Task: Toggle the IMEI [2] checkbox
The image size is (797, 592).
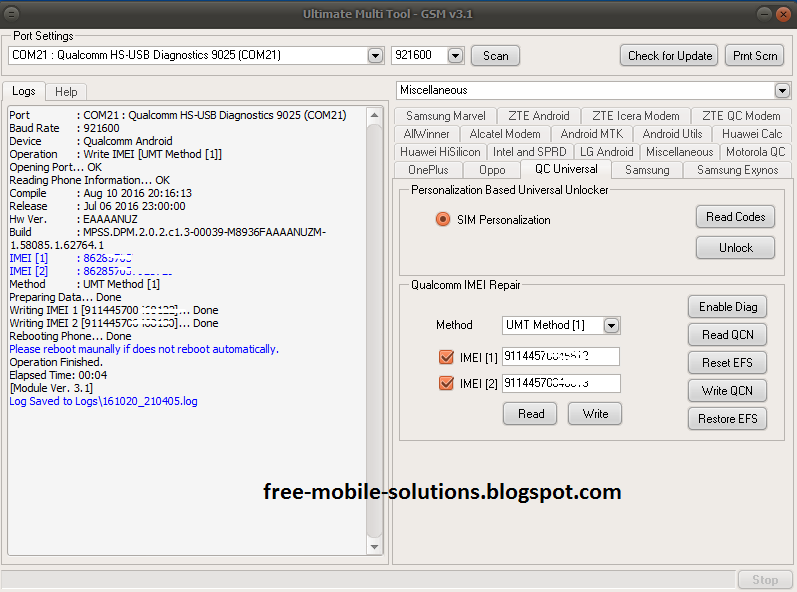Action: pyautogui.click(x=446, y=383)
